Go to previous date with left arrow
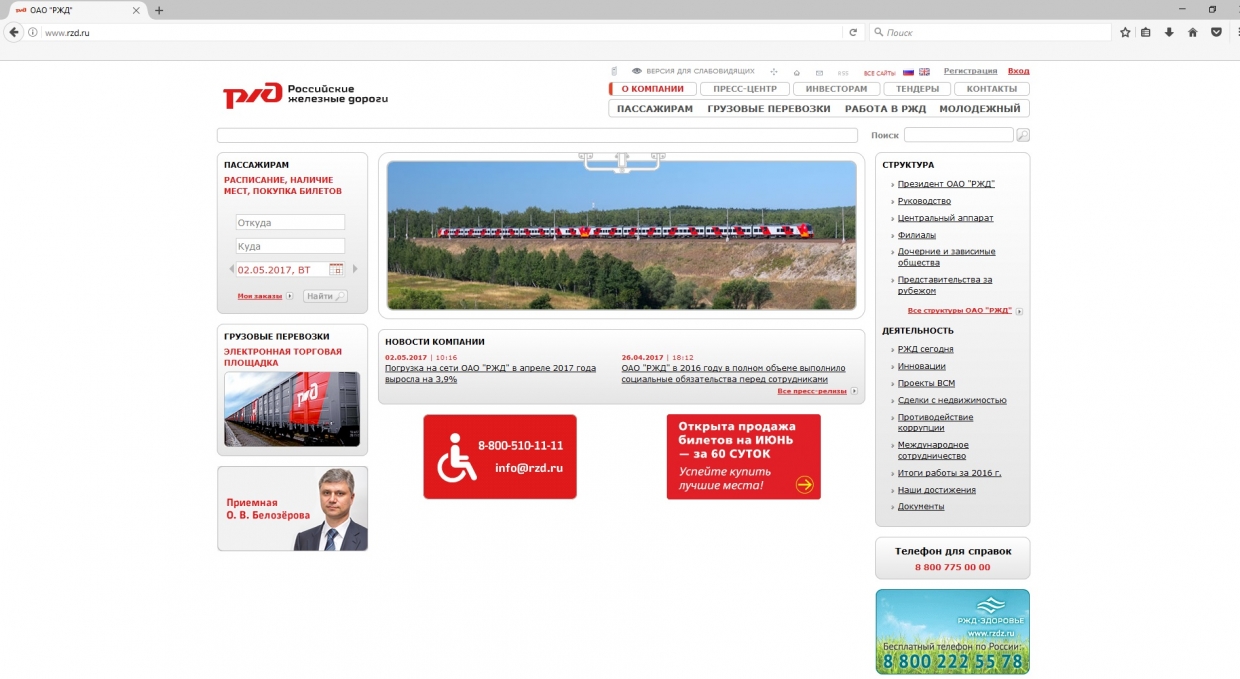This screenshot has width=1240, height=679. [232, 269]
